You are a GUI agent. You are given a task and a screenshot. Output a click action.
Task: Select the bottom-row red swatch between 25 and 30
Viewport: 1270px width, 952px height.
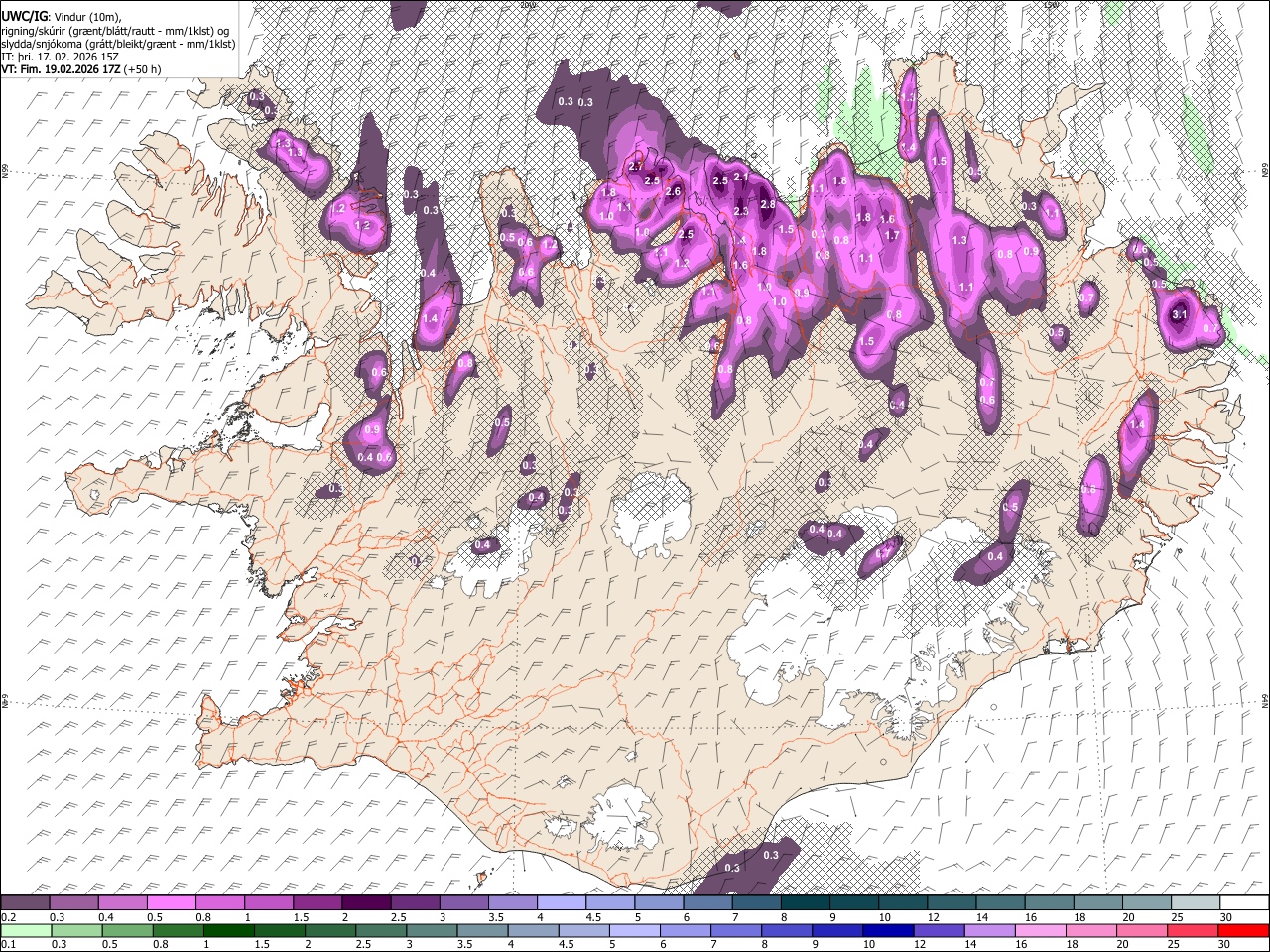click(1193, 930)
